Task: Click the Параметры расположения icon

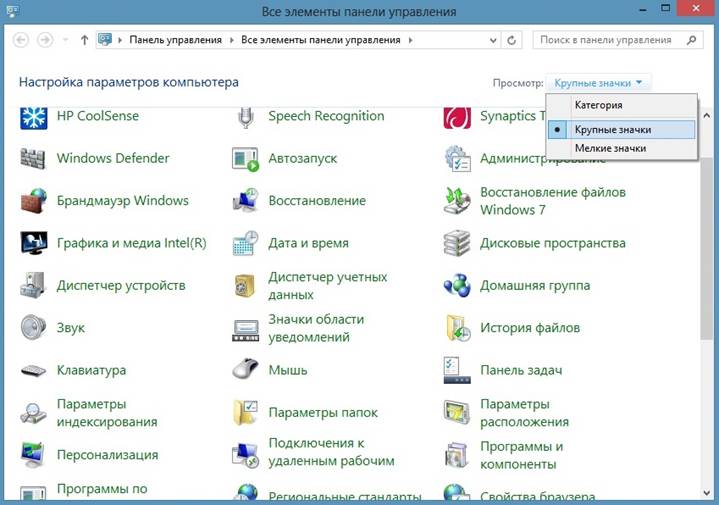Action: pyautogui.click(x=457, y=412)
